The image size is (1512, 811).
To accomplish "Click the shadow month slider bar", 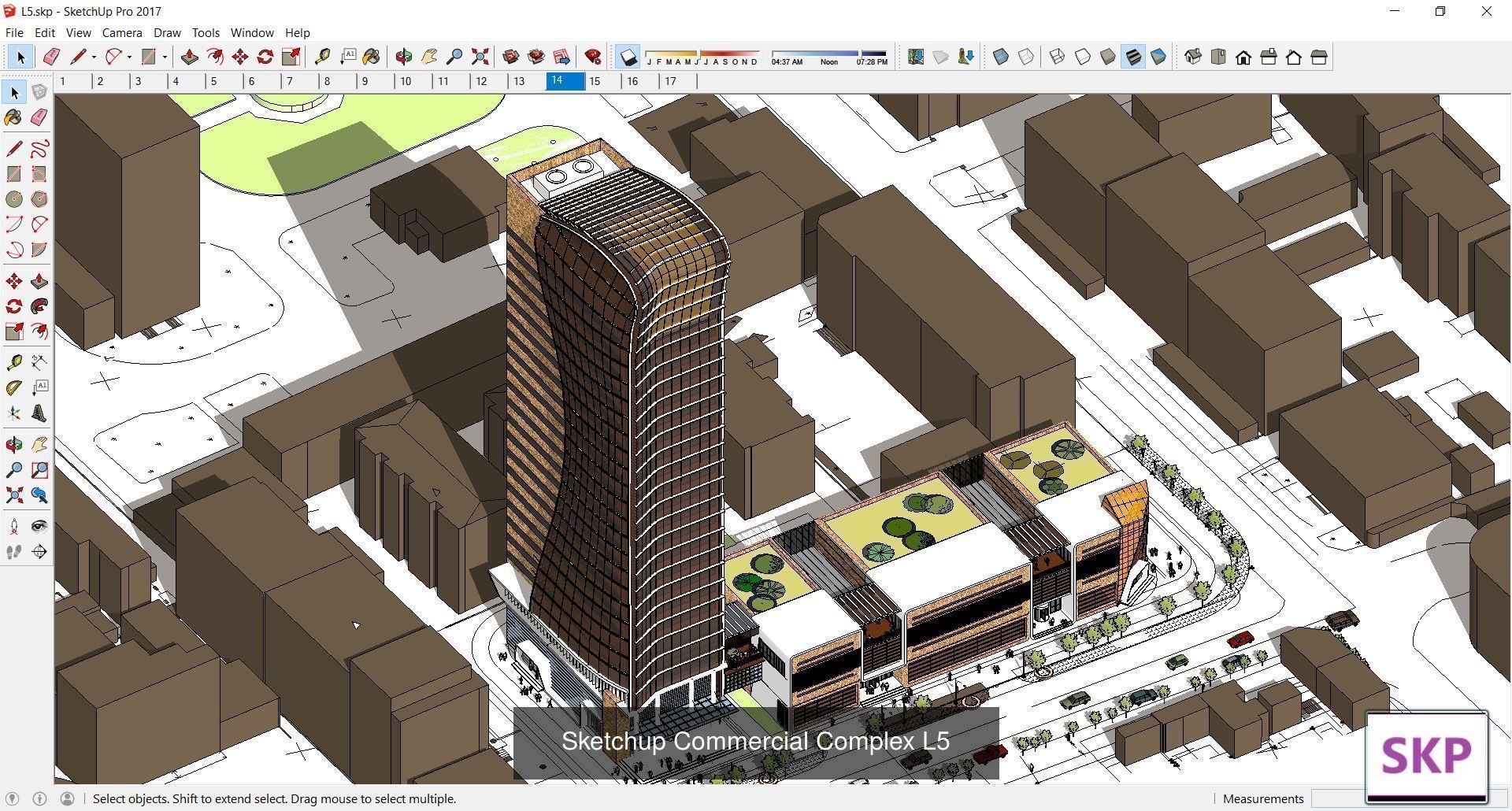I will click(702, 54).
